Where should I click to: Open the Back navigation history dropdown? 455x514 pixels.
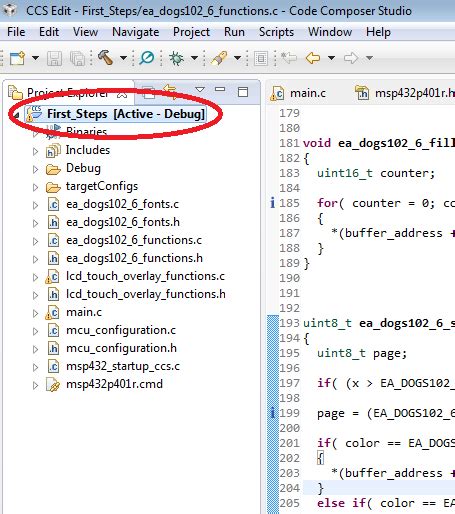point(331,58)
